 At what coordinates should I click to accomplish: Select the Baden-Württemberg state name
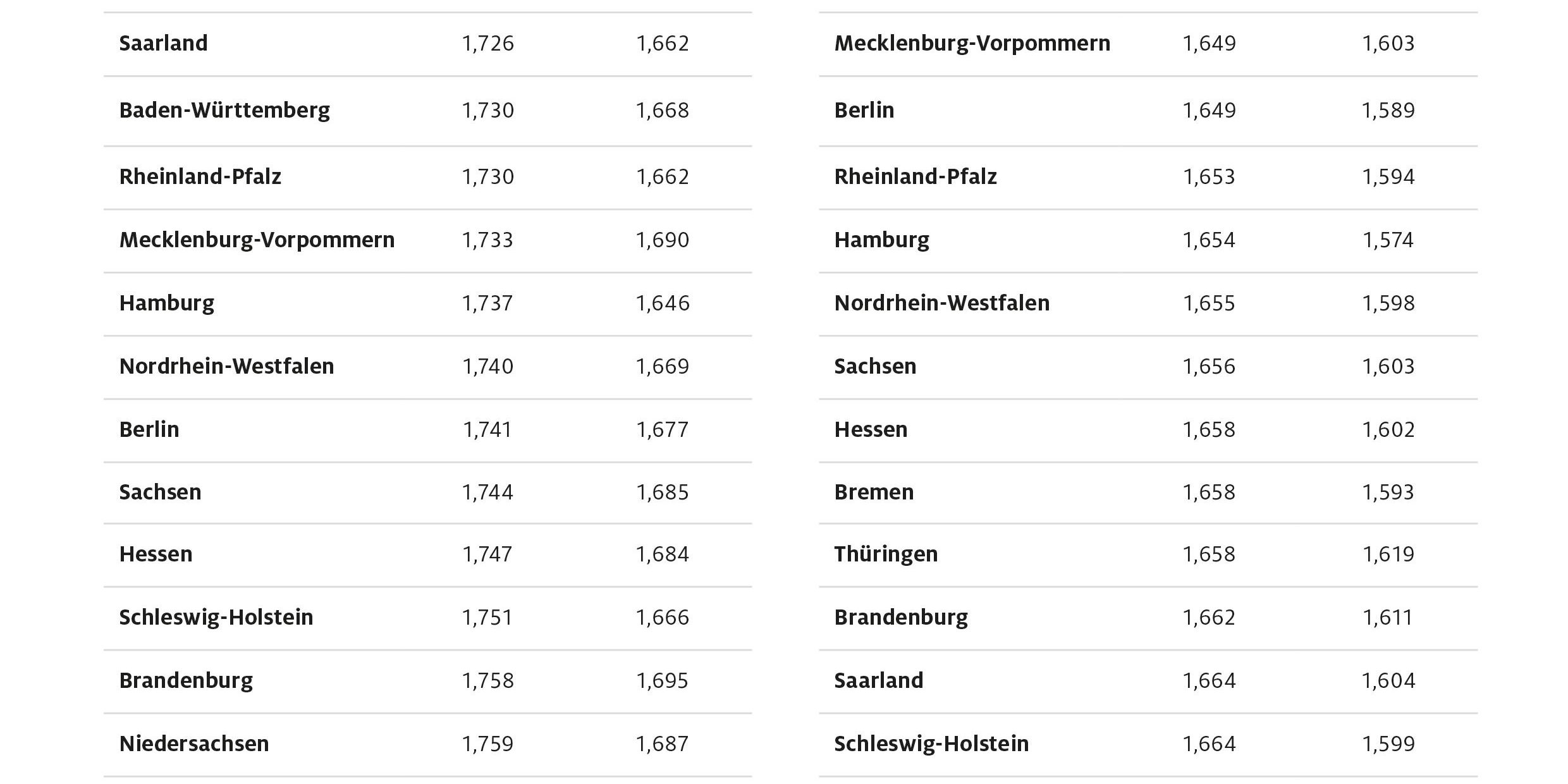tap(224, 111)
